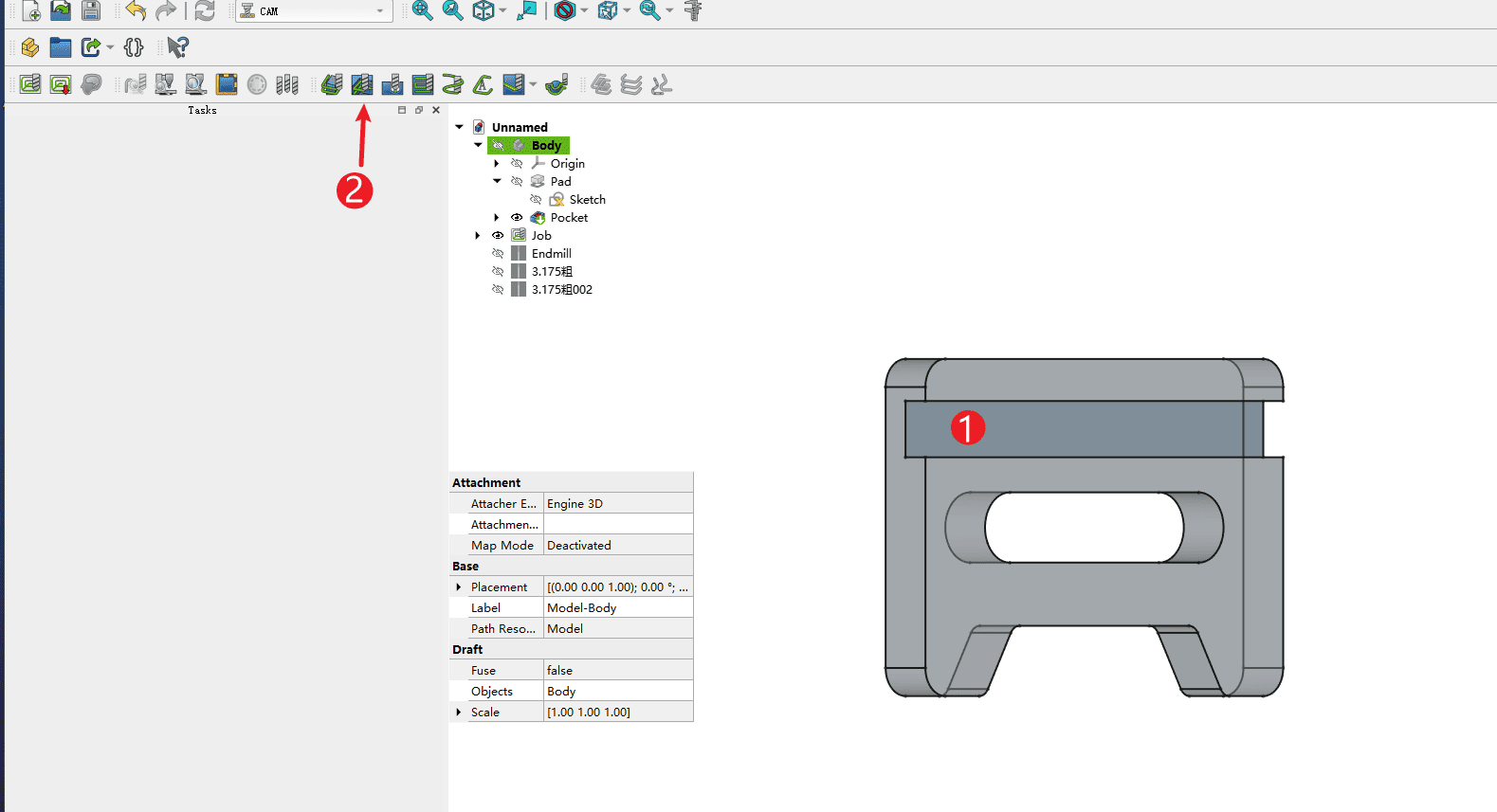Select the Body item in tree
The width and height of the screenshot is (1497, 812).
click(545, 146)
